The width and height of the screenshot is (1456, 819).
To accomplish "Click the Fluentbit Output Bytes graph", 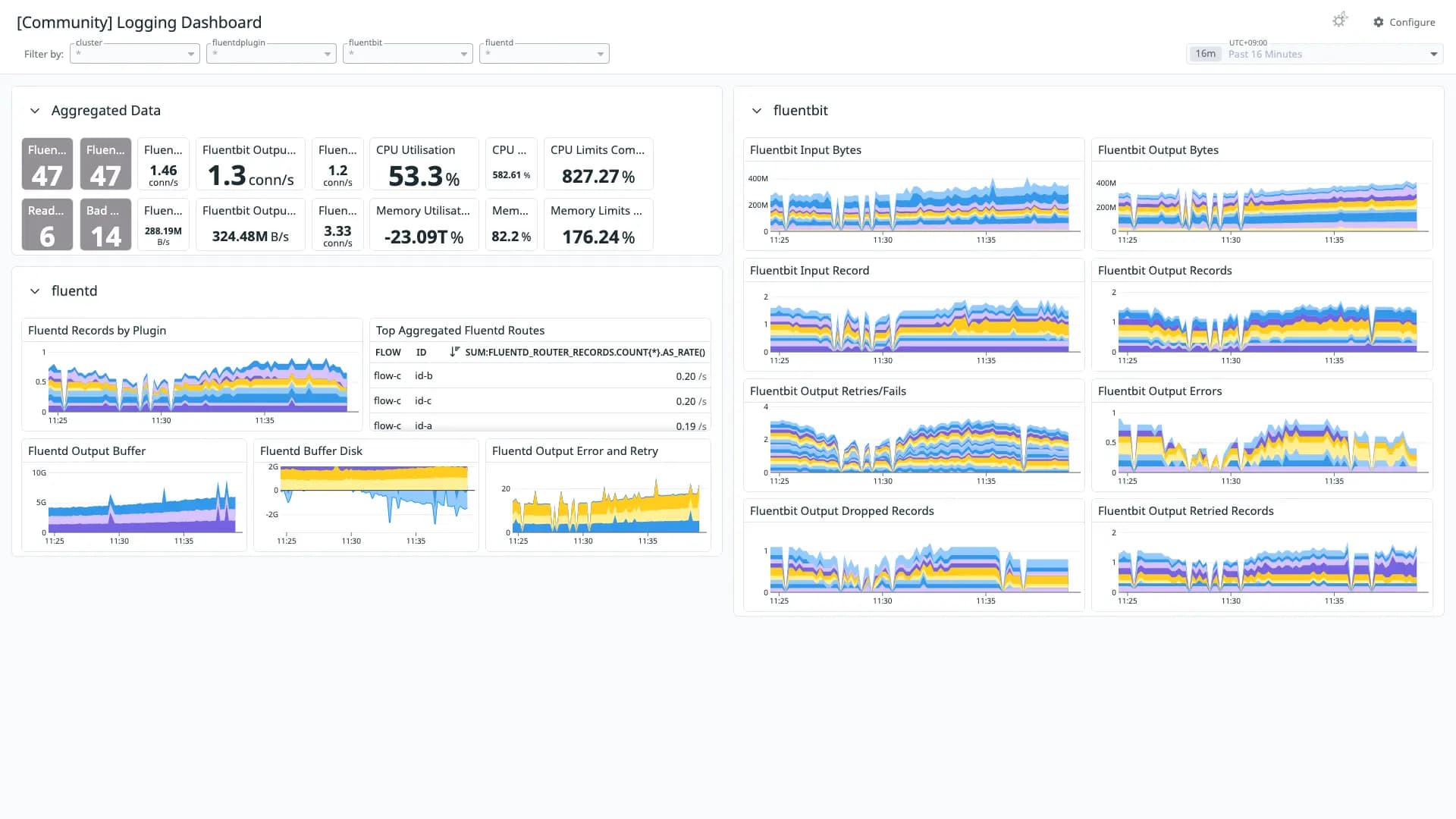I will pyautogui.click(x=1262, y=194).
